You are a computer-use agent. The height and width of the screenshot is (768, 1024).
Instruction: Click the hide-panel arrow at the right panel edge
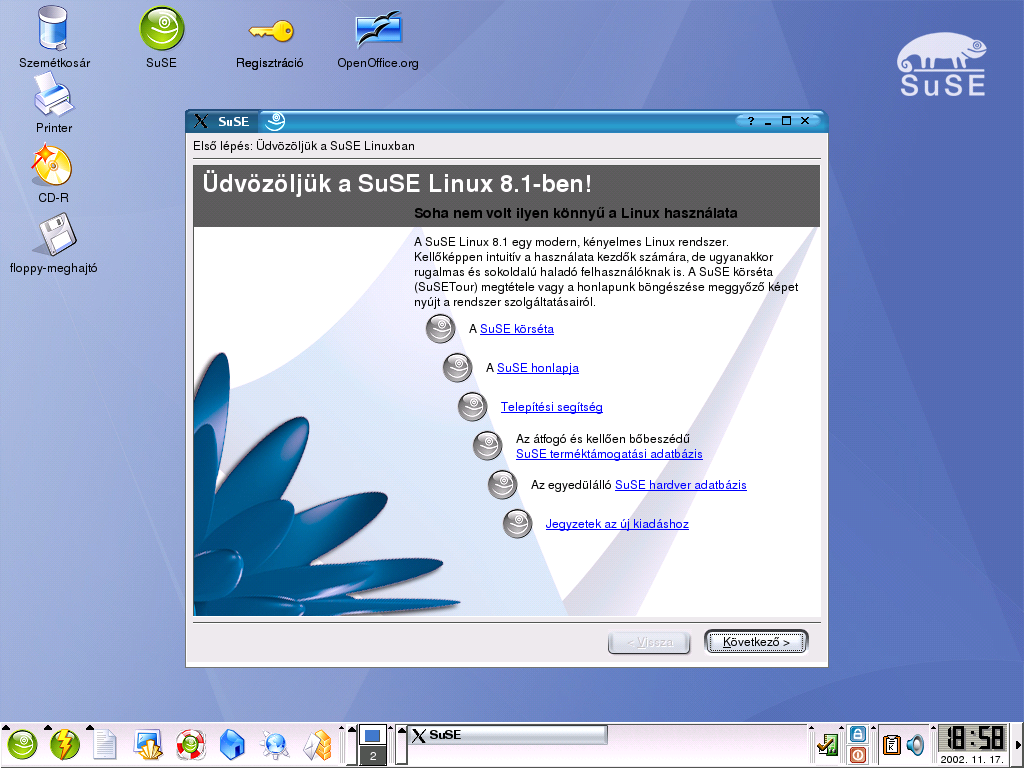coord(1017,744)
